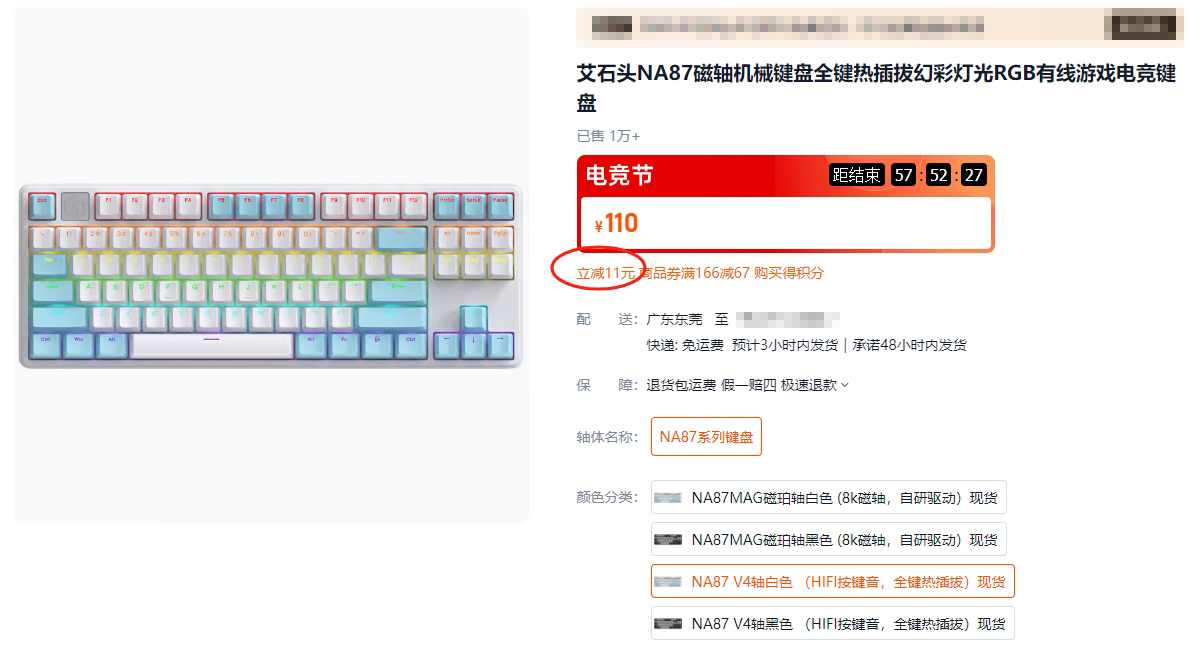1199x647 pixels.
Task: Select NA87MAG磁珀轴黑色 color option
Action: coord(828,540)
